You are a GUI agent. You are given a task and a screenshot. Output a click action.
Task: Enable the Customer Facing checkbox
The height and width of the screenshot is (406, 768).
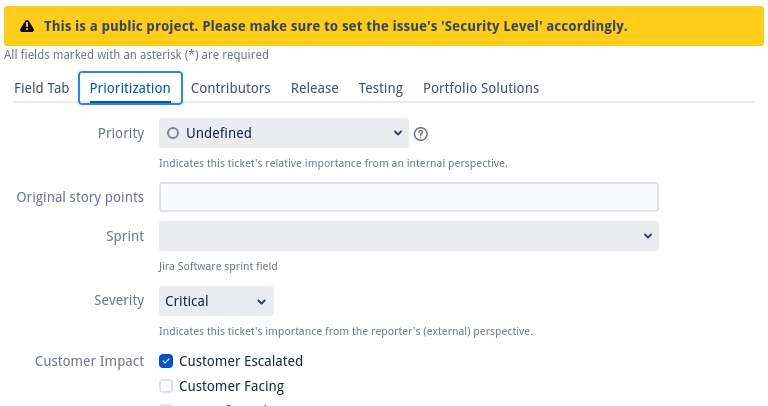click(x=167, y=386)
